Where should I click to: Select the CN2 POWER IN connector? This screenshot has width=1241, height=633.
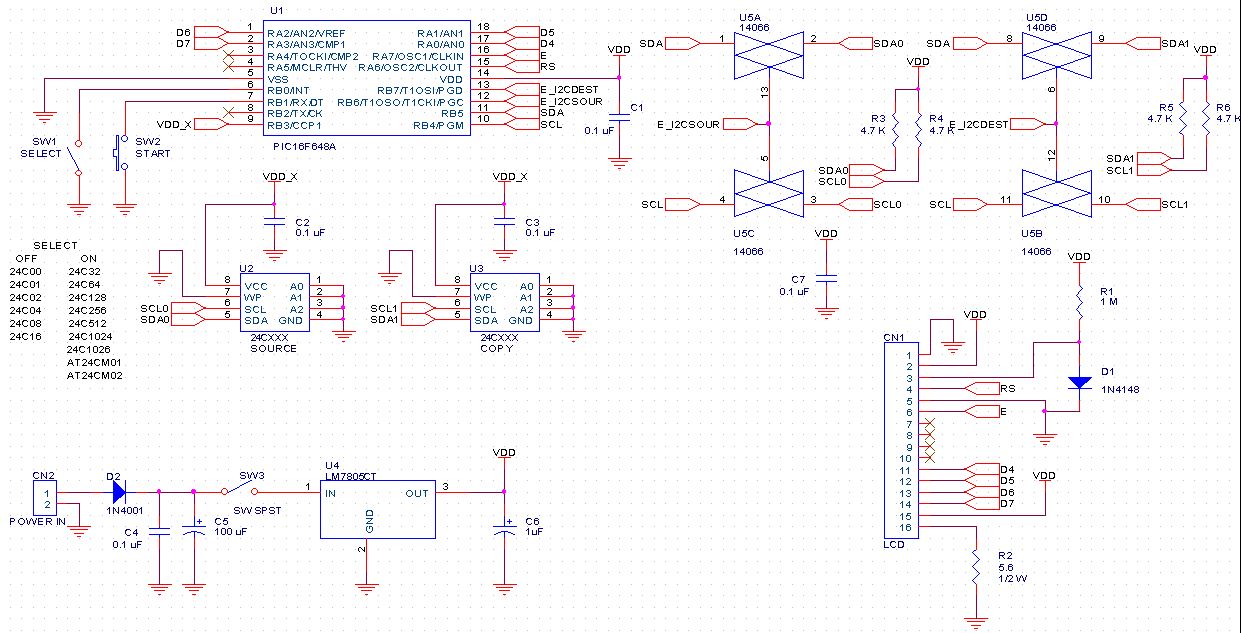pos(44,498)
